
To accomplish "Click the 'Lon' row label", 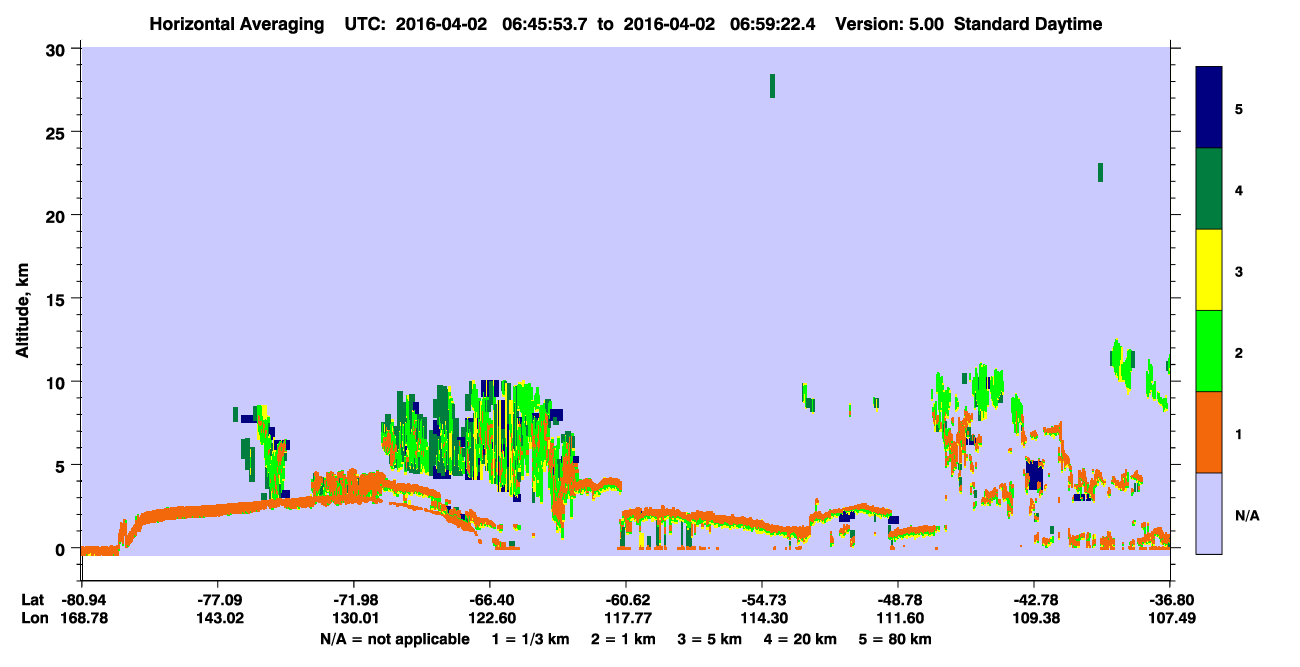I will pos(33,618).
